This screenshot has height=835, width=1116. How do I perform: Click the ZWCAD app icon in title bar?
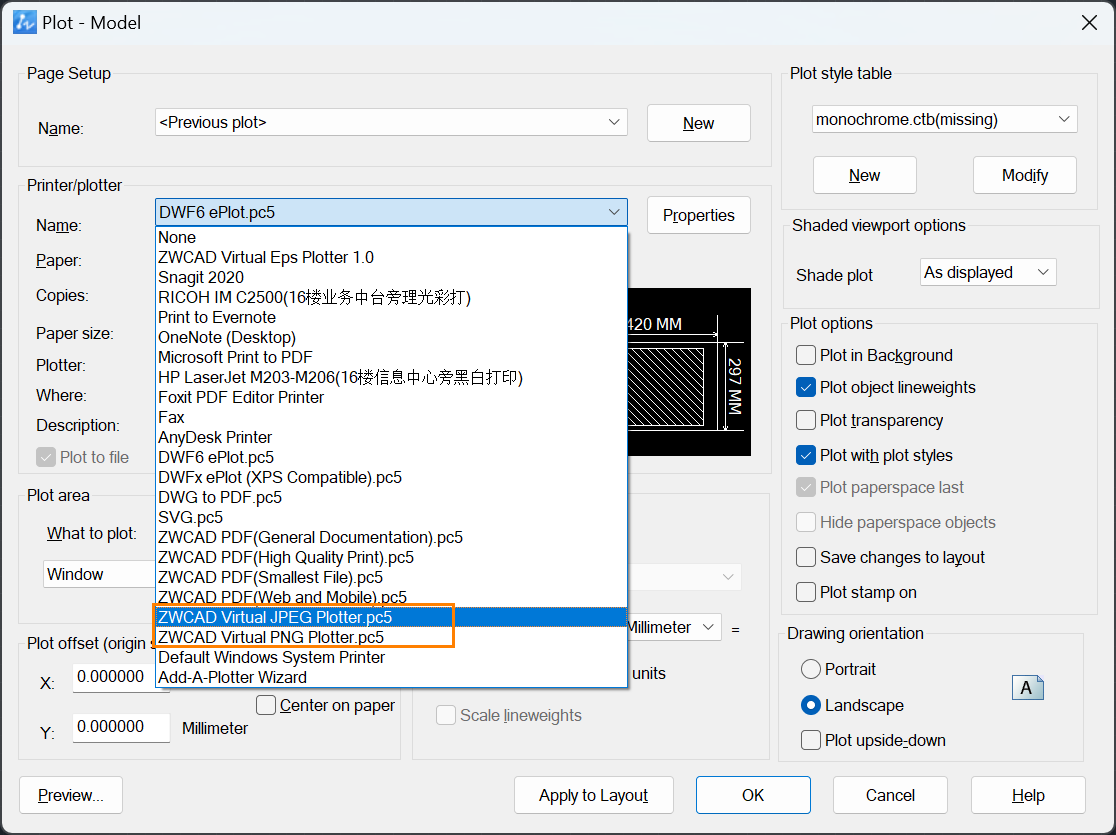pos(25,22)
